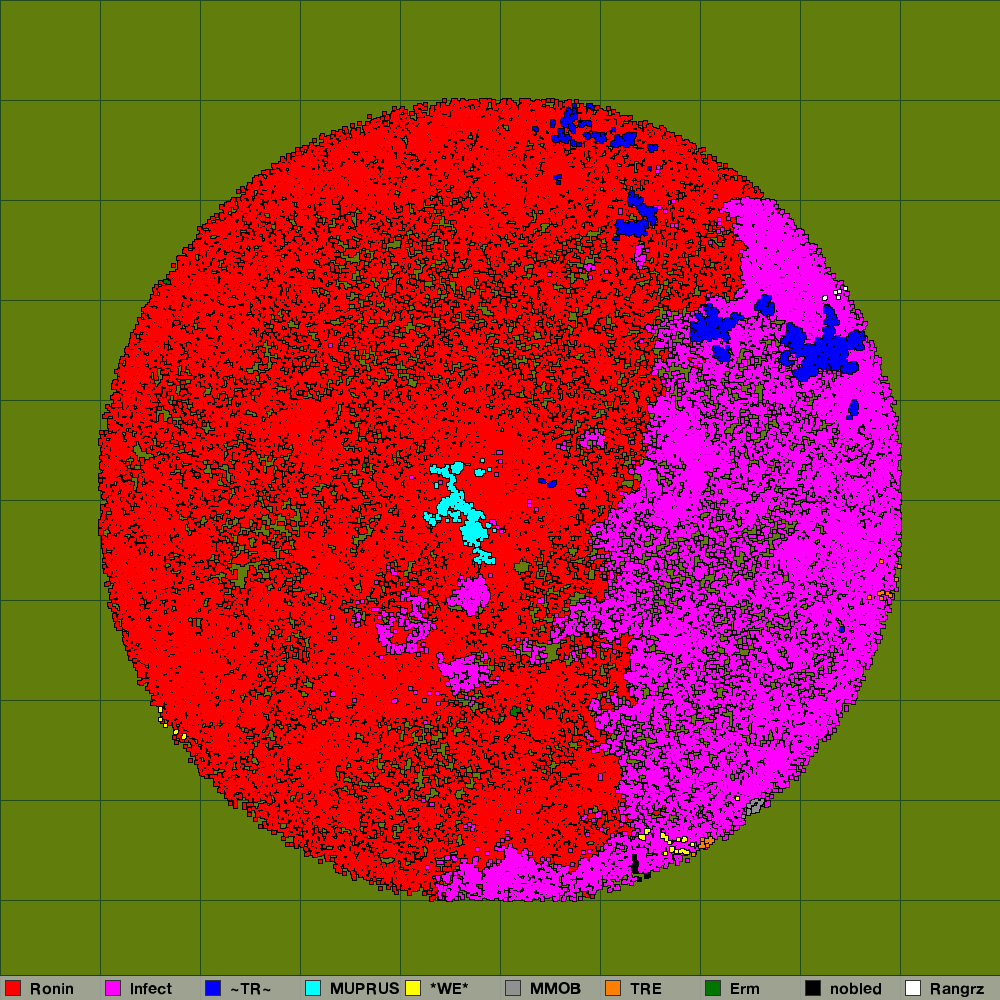Image resolution: width=1000 pixels, height=1000 pixels.
Task: Select the Rangrz text in the legend
Action: (957, 989)
